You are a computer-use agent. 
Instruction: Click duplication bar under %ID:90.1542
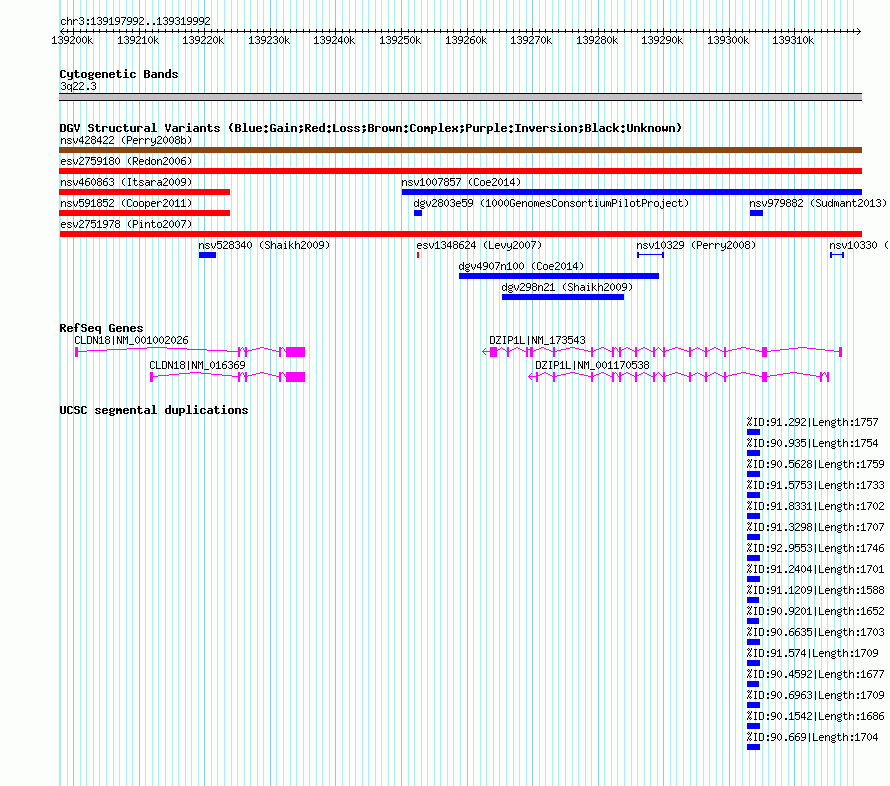click(x=753, y=726)
